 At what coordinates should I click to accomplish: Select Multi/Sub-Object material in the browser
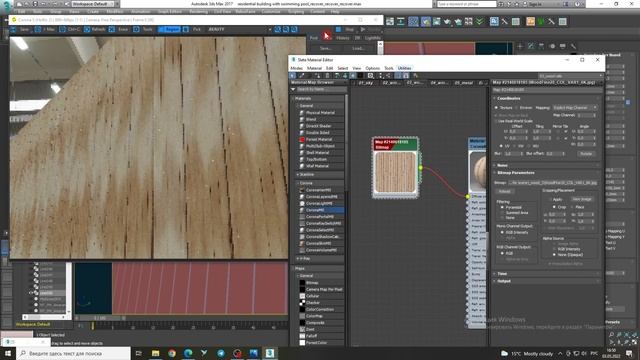pos(320,146)
